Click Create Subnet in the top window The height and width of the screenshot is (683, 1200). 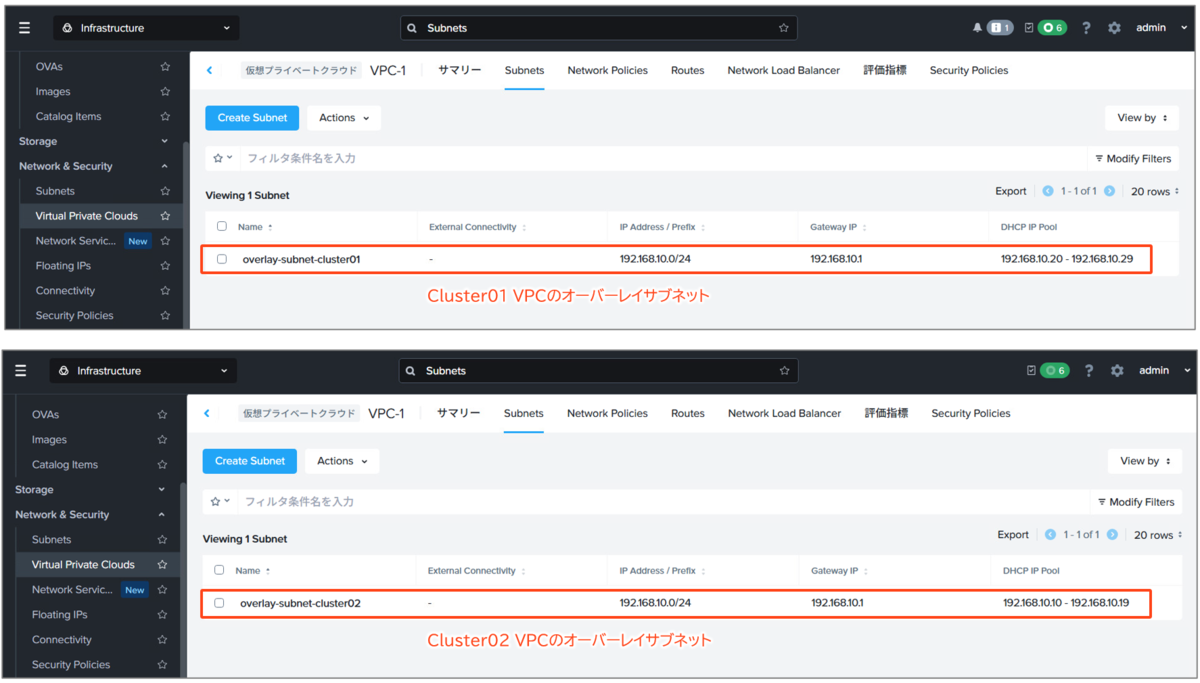tap(252, 118)
